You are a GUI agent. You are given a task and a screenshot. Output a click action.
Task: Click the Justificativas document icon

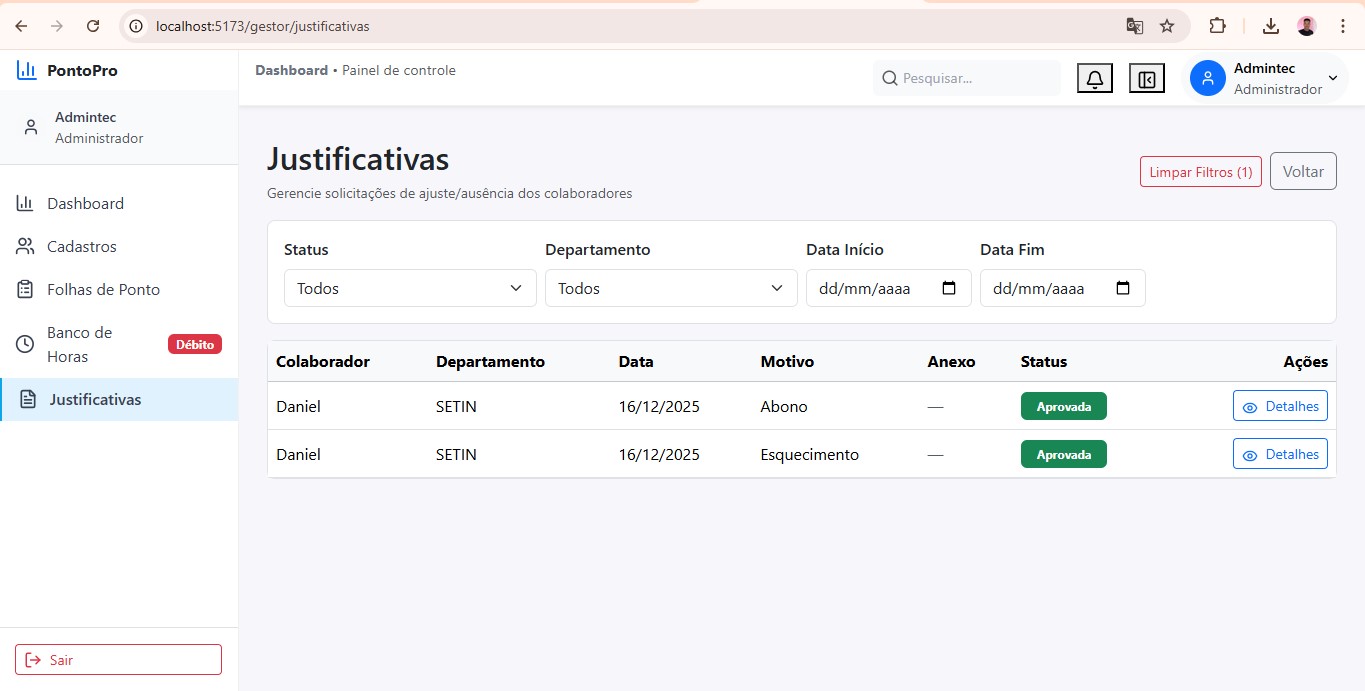point(24,398)
